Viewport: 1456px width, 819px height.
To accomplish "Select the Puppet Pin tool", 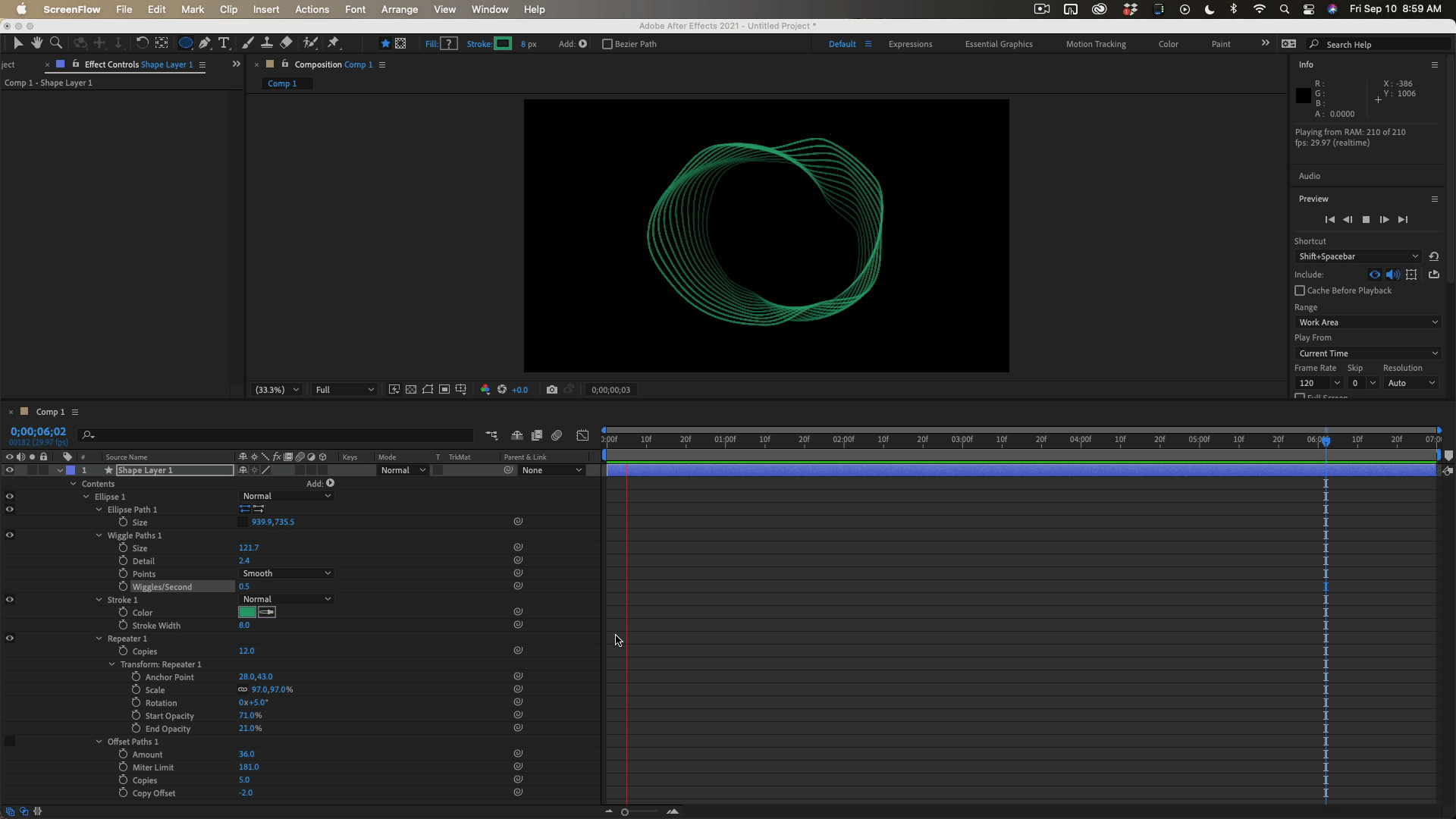I will click(334, 43).
